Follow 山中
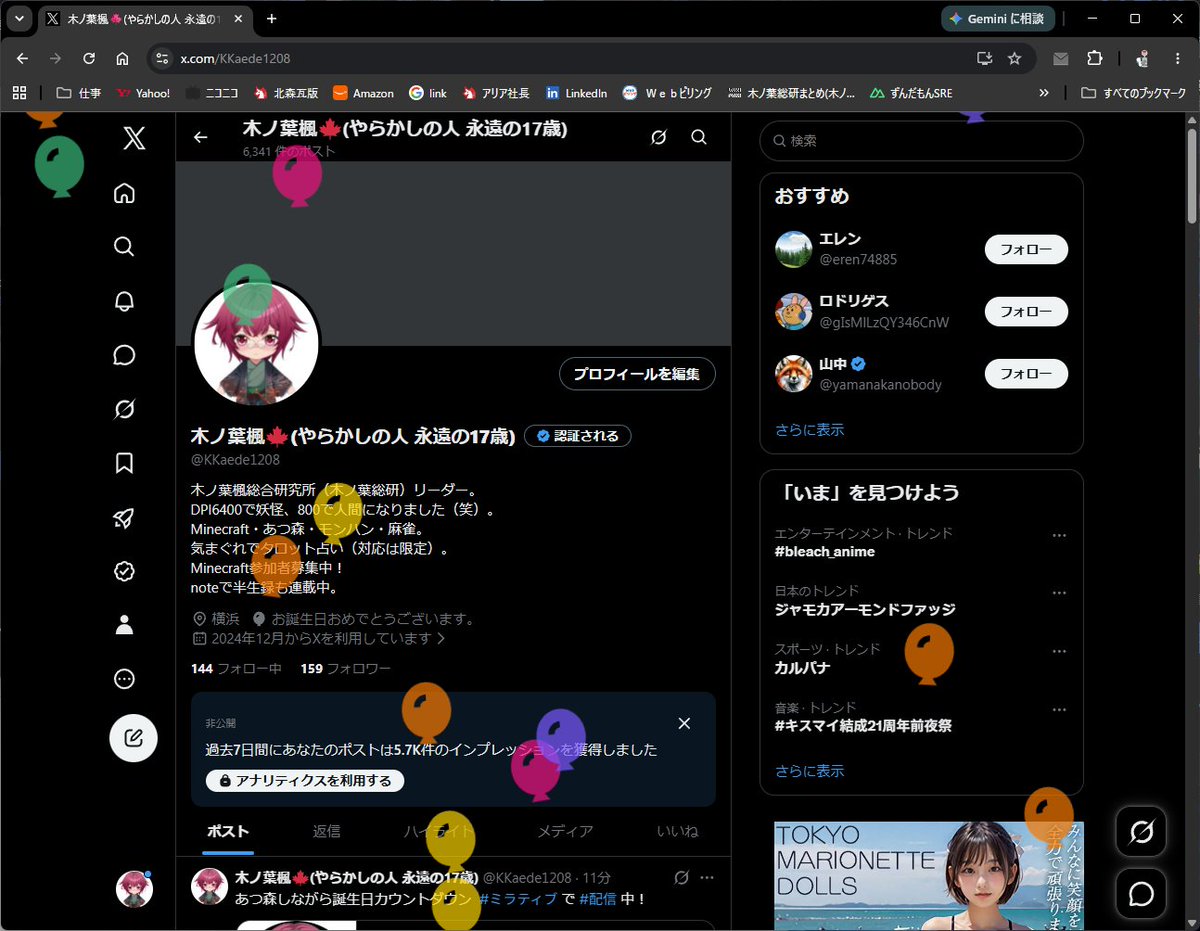Viewport: 1200px width, 931px height. tap(1026, 374)
